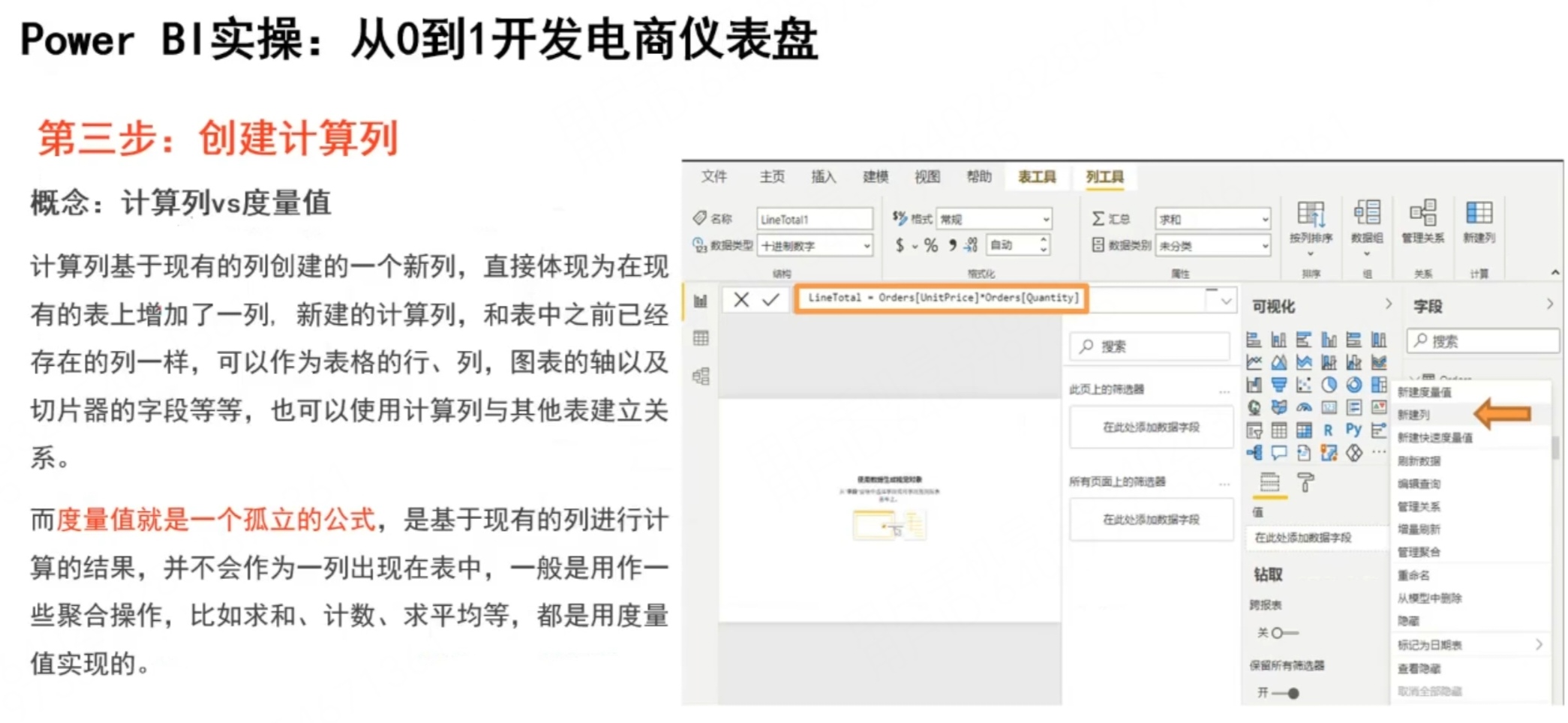
Task: Select the area chart visual
Action: tap(1278, 362)
